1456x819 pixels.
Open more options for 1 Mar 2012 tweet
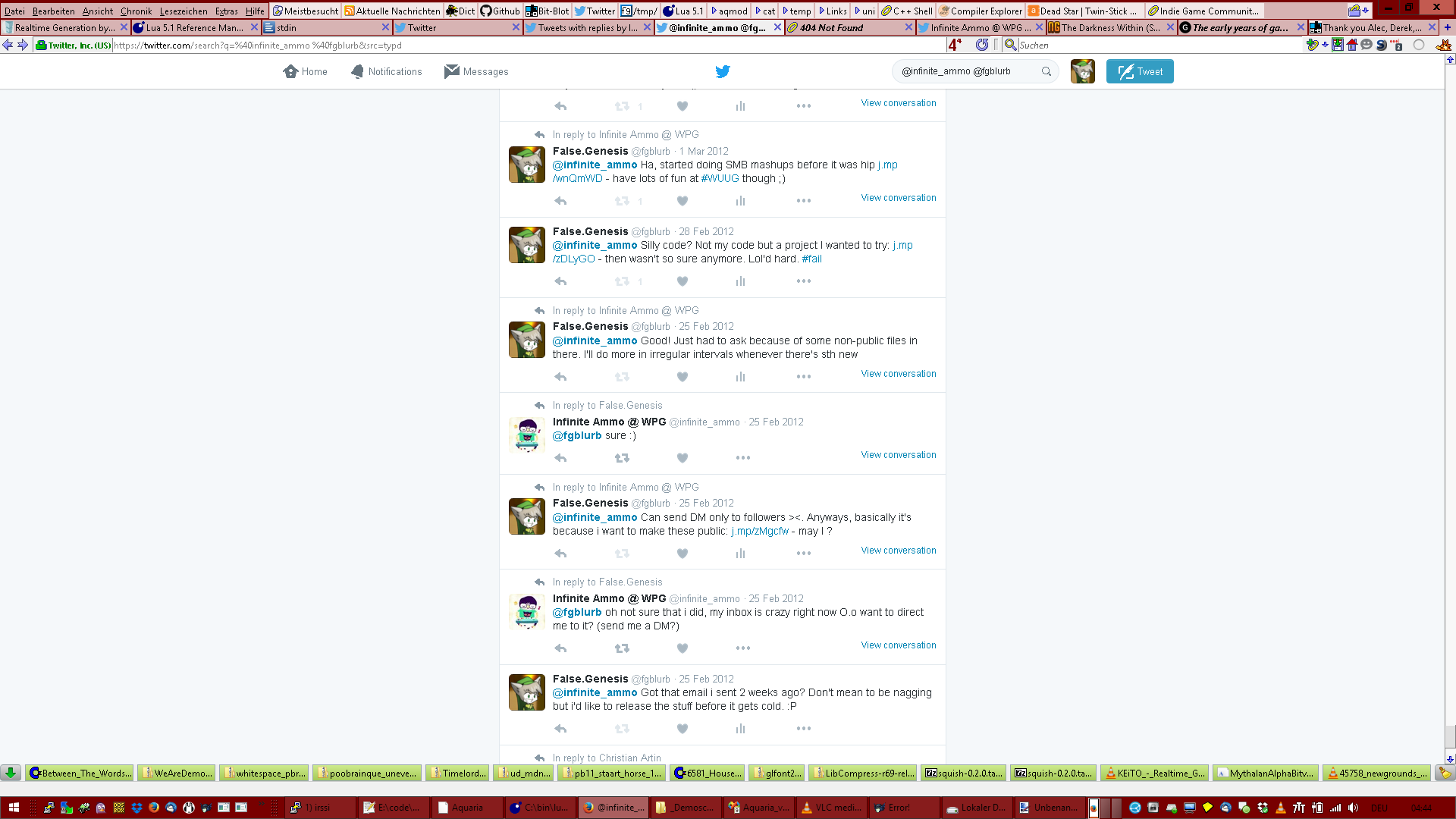coord(804,201)
